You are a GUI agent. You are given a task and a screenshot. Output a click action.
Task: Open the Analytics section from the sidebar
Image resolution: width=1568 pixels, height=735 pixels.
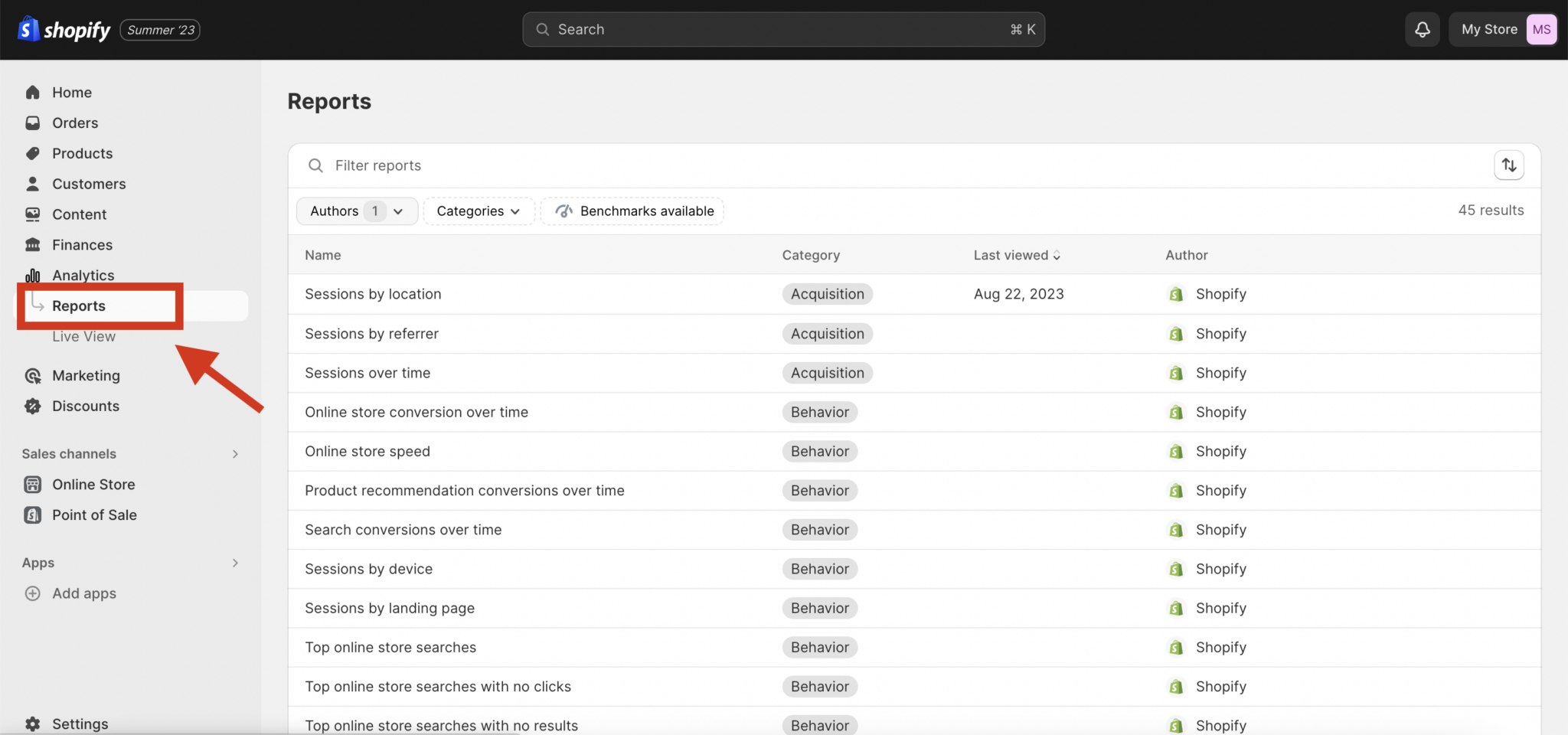click(x=83, y=275)
